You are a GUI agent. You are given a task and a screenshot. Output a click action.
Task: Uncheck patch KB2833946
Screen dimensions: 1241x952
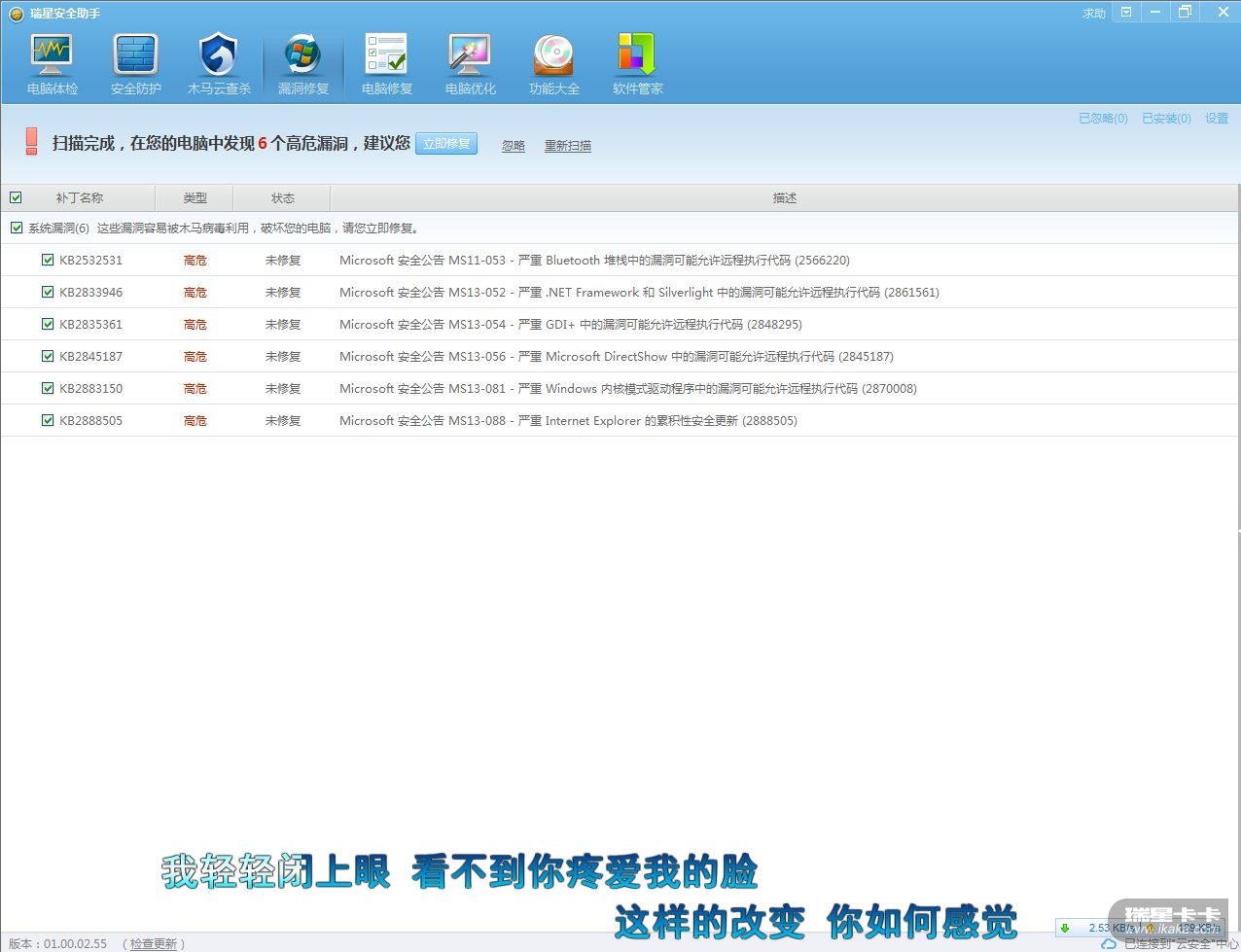[x=48, y=292]
